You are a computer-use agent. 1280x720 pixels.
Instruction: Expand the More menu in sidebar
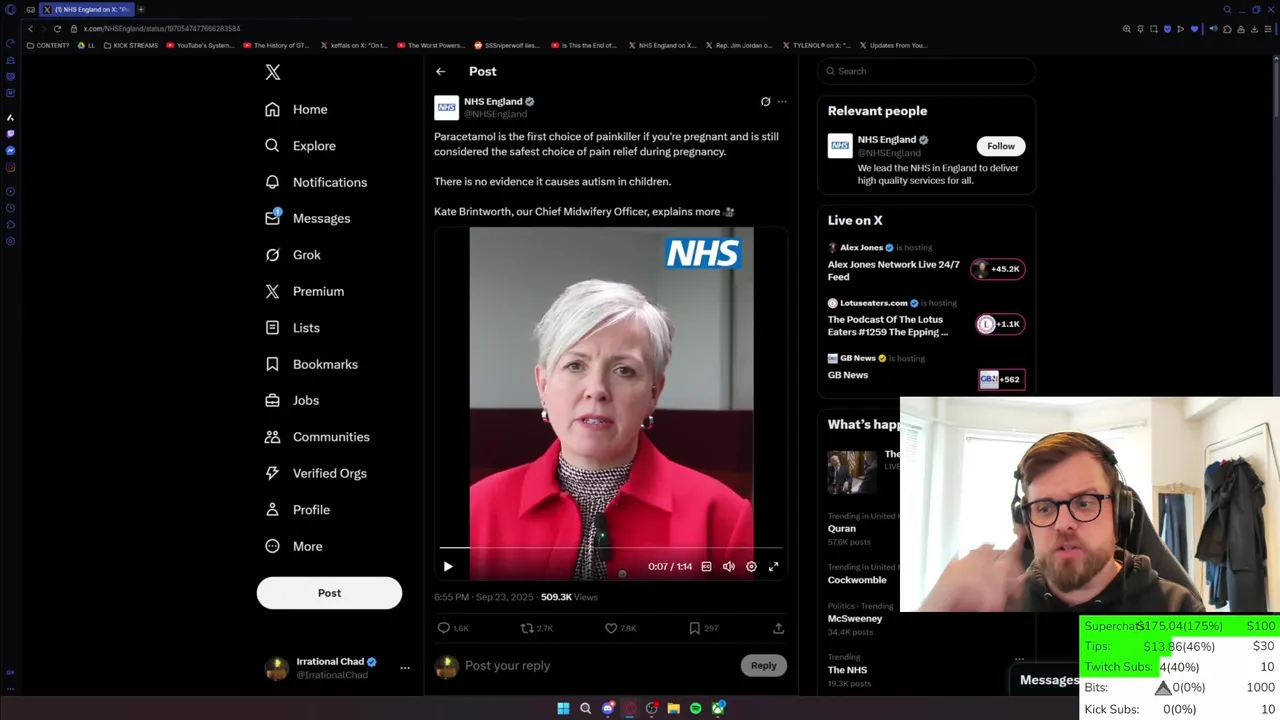[x=293, y=546]
